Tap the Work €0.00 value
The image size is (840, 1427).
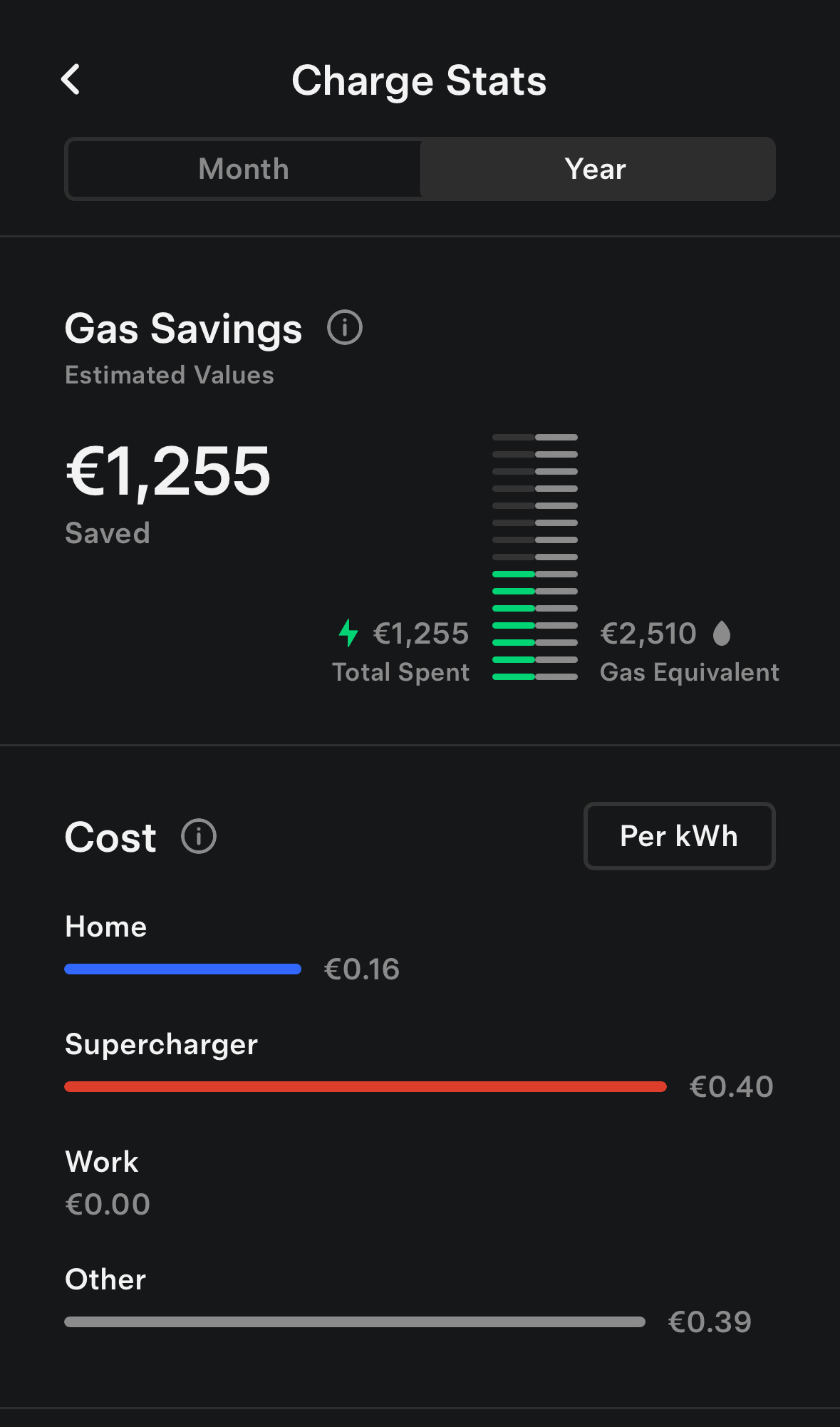pyautogui.click(x=108, y=1205)
